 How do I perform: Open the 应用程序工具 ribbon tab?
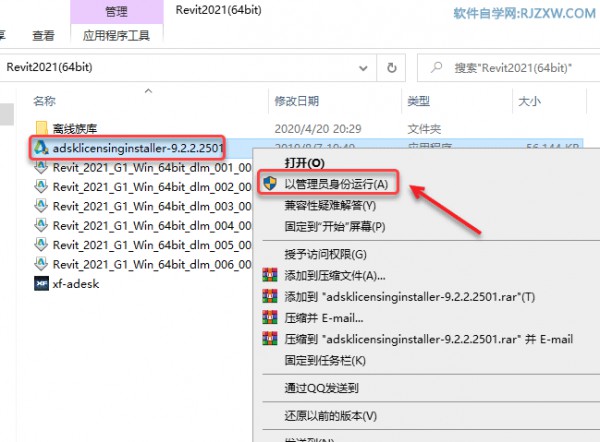pos(116,36)
